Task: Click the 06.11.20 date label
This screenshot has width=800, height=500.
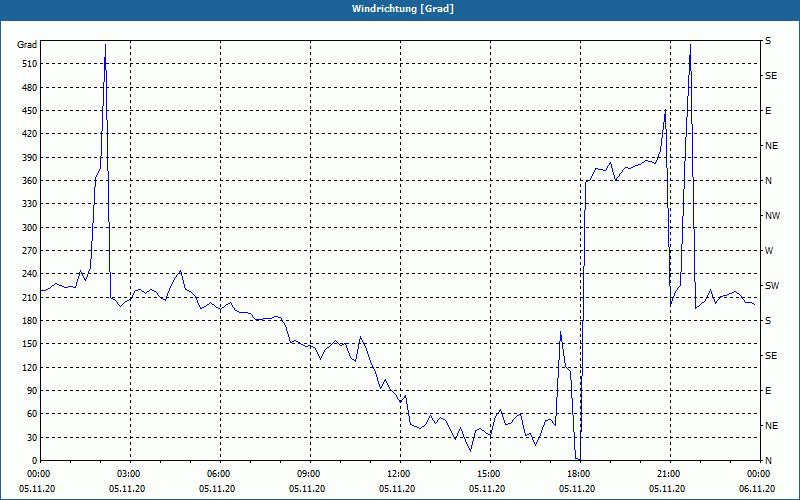Action: point(757,489)
